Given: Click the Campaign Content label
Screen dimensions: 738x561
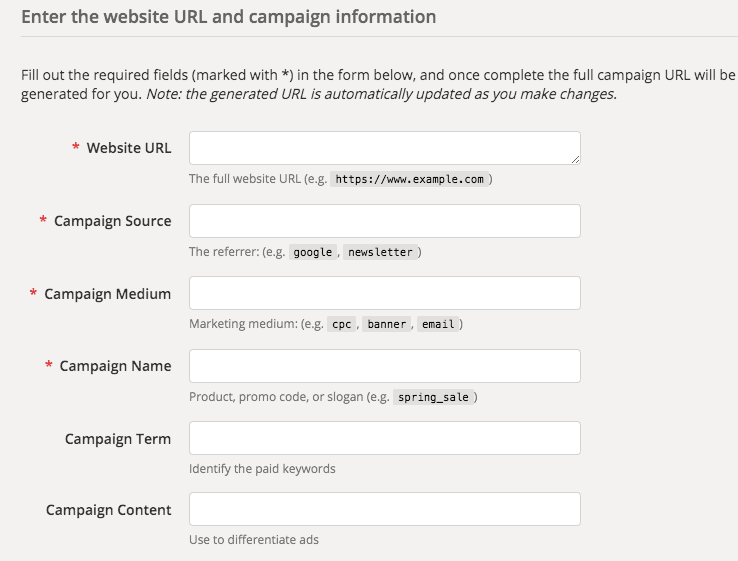Looking at the screenshot, I should pos(108,510).
